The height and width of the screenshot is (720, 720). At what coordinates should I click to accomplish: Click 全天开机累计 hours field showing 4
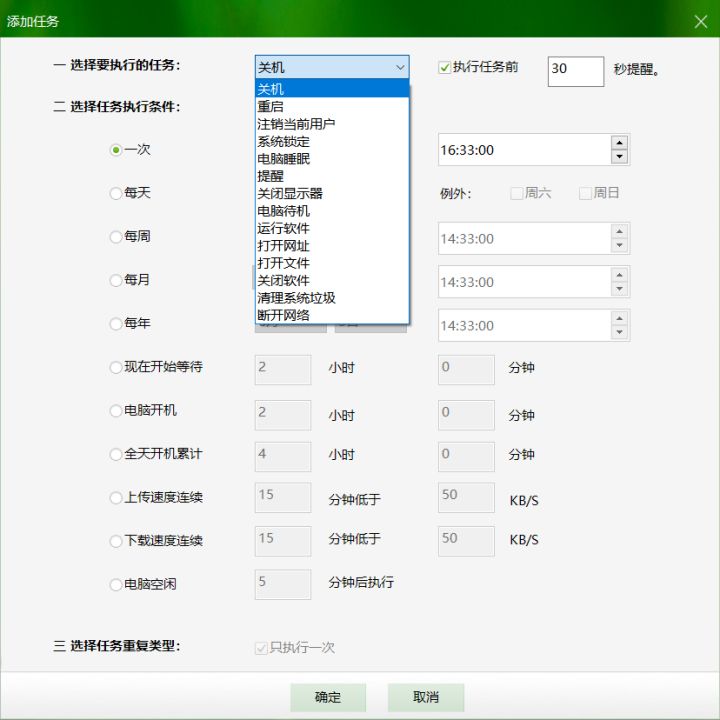[283, 456]
